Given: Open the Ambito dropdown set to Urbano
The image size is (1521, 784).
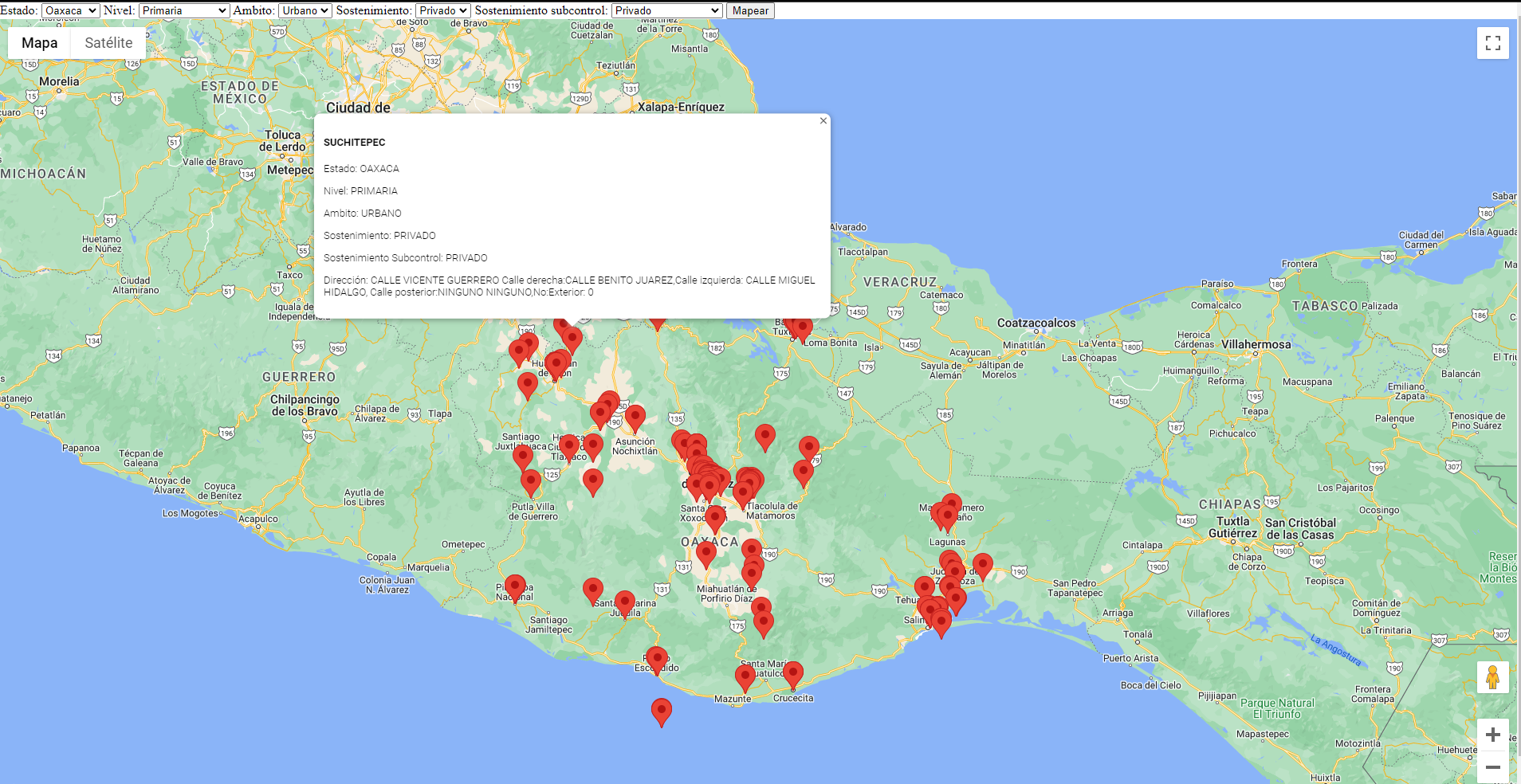Looking at the screenshot, I should click(x=305, y=10).
